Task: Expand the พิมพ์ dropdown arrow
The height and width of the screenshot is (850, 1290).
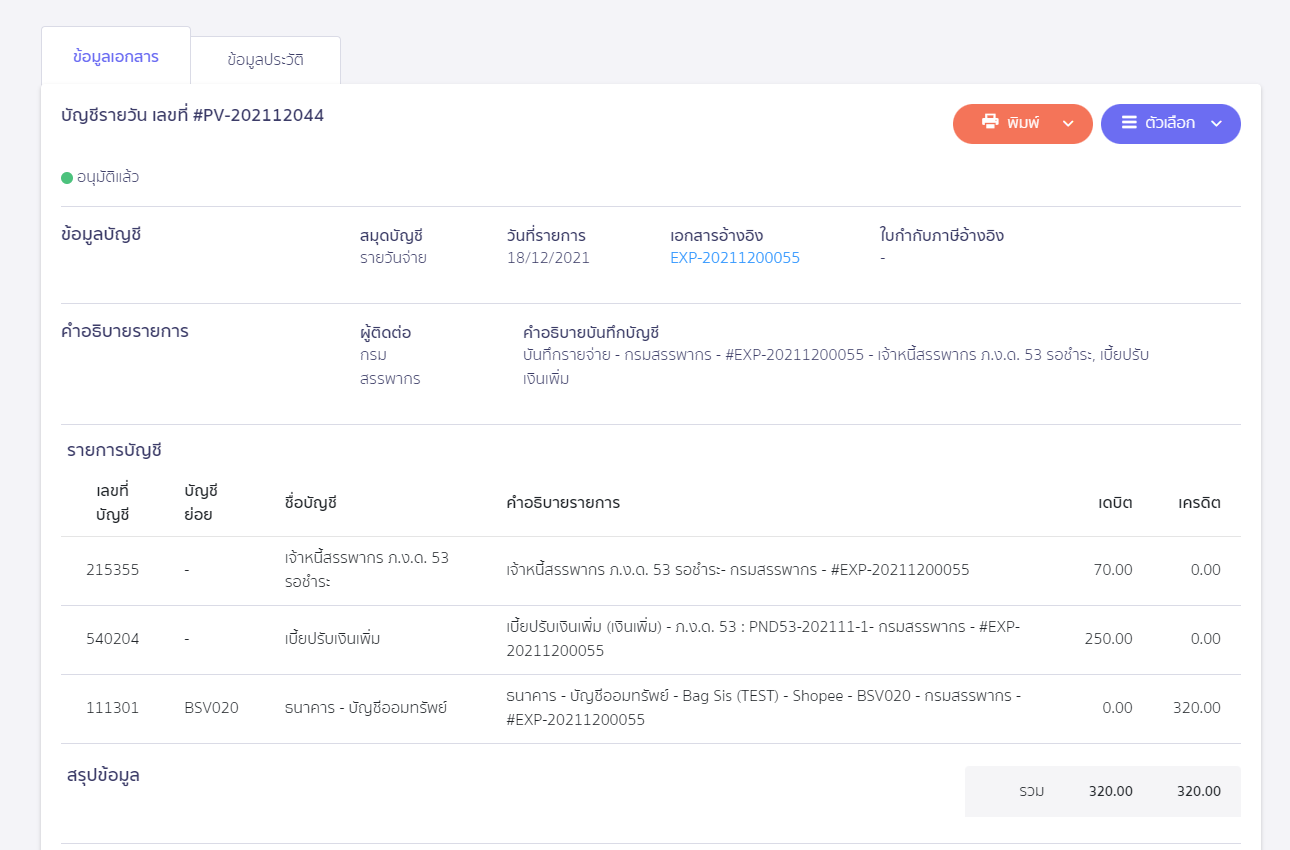Action: 1068,124
